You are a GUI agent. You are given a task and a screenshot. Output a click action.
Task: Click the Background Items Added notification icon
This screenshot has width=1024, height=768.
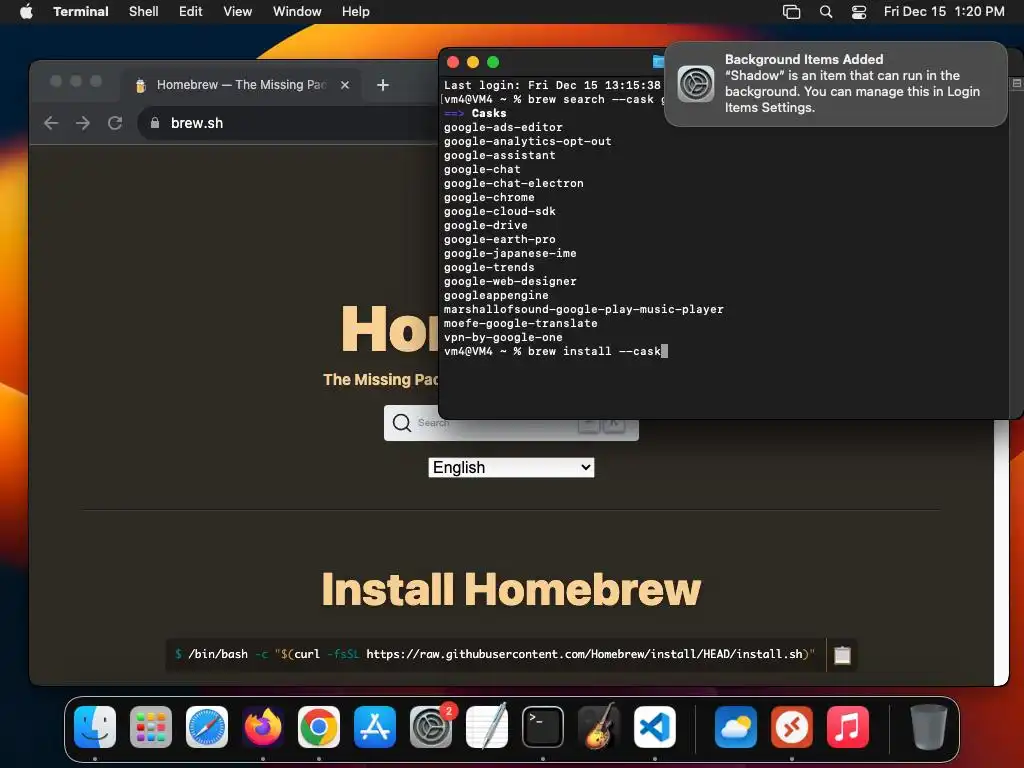[x=696, y=84]
